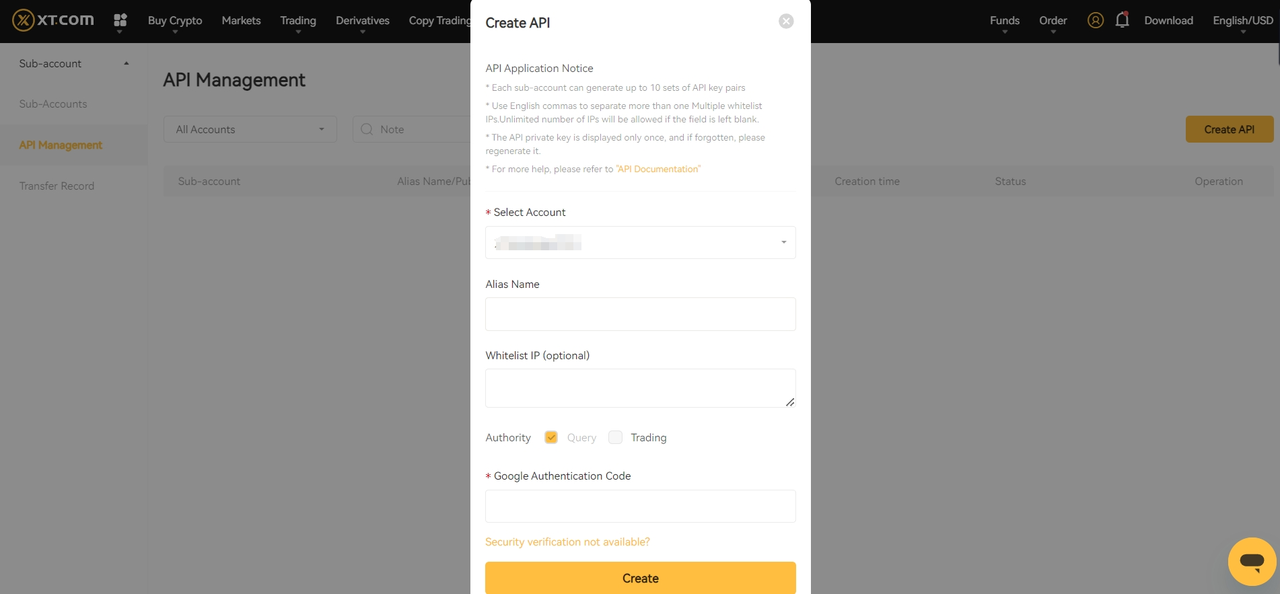1280x594 pixels.
Task: Open the apps grid icon
Action: pos(120,20)
